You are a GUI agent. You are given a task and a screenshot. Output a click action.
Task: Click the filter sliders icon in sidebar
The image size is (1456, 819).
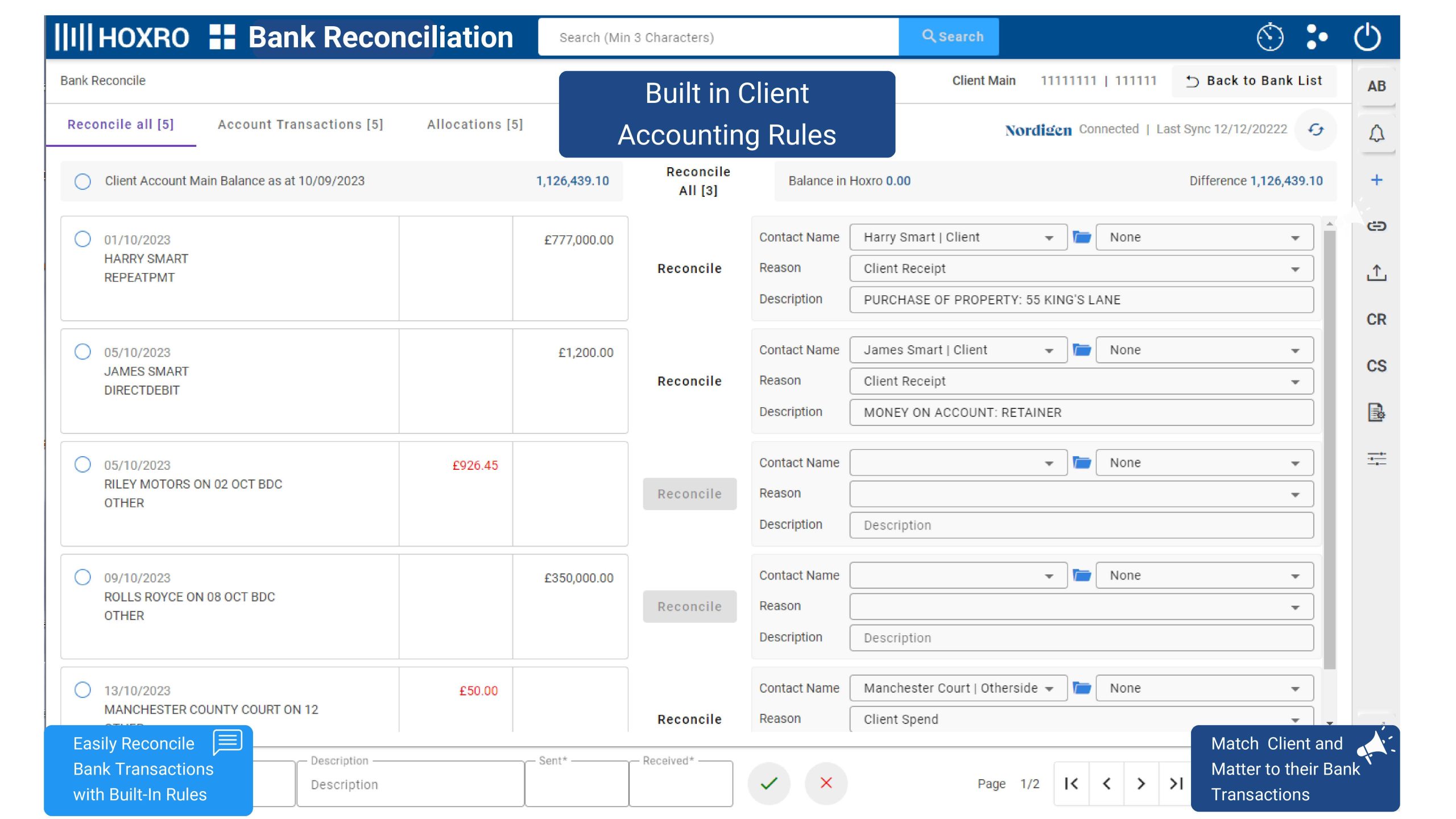pyautogui.click(x=1376, y=459)
